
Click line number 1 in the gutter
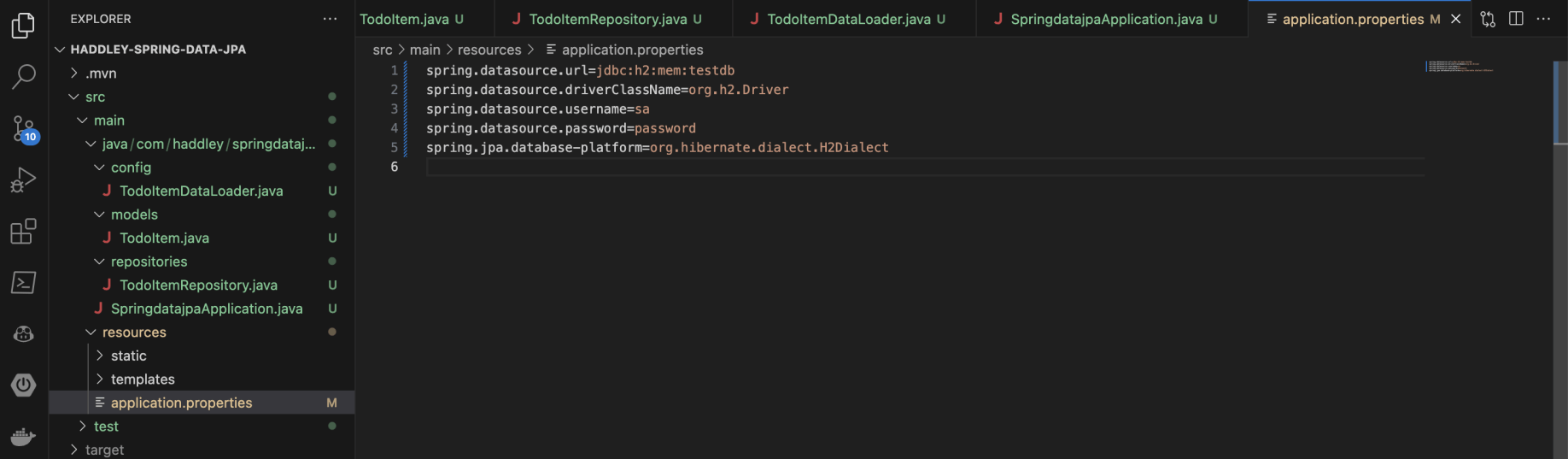pos(395,70)
